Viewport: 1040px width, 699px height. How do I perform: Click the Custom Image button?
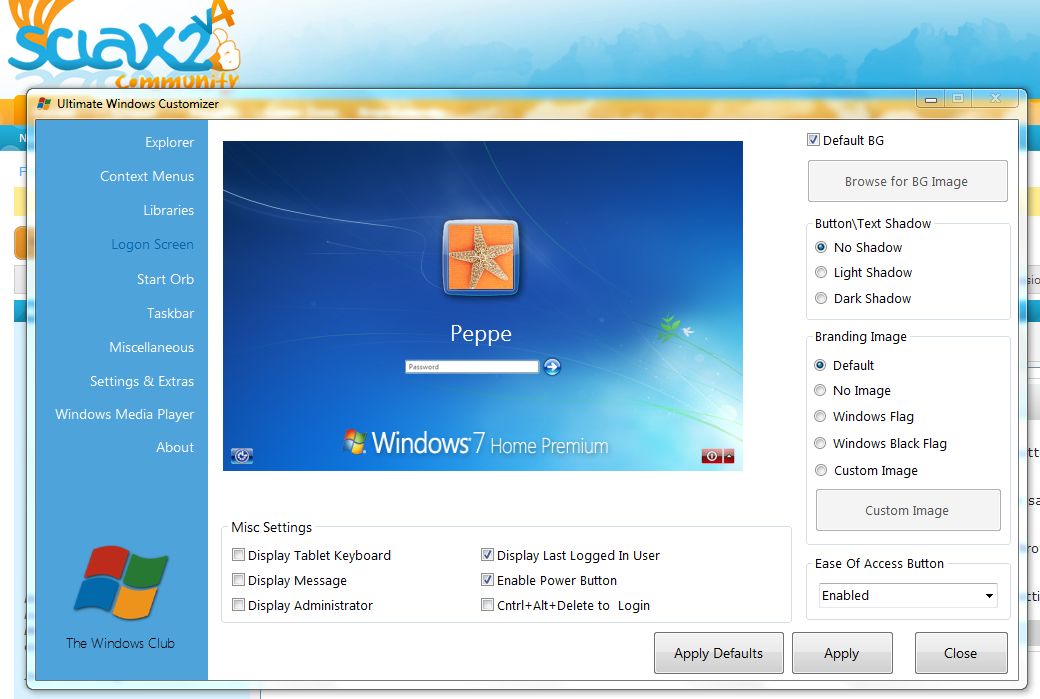point(907,510)
